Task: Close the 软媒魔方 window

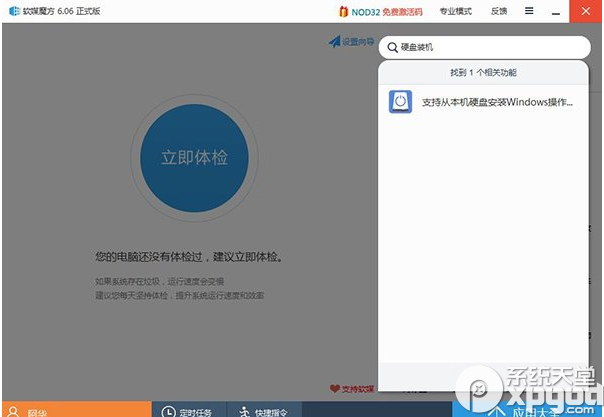Action: tap(586, 11)
